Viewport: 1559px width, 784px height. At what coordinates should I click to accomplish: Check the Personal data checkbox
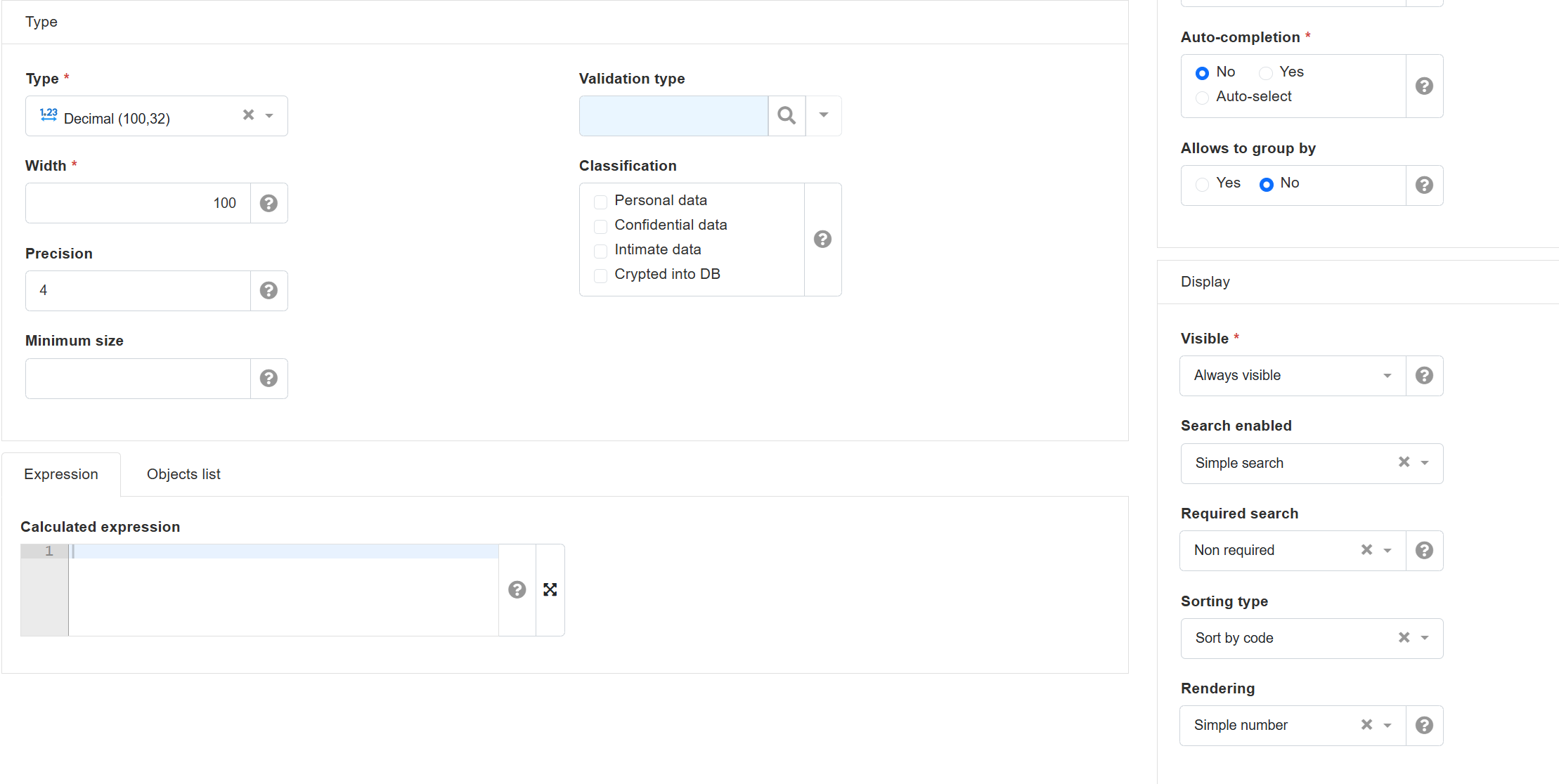(601, 202)
